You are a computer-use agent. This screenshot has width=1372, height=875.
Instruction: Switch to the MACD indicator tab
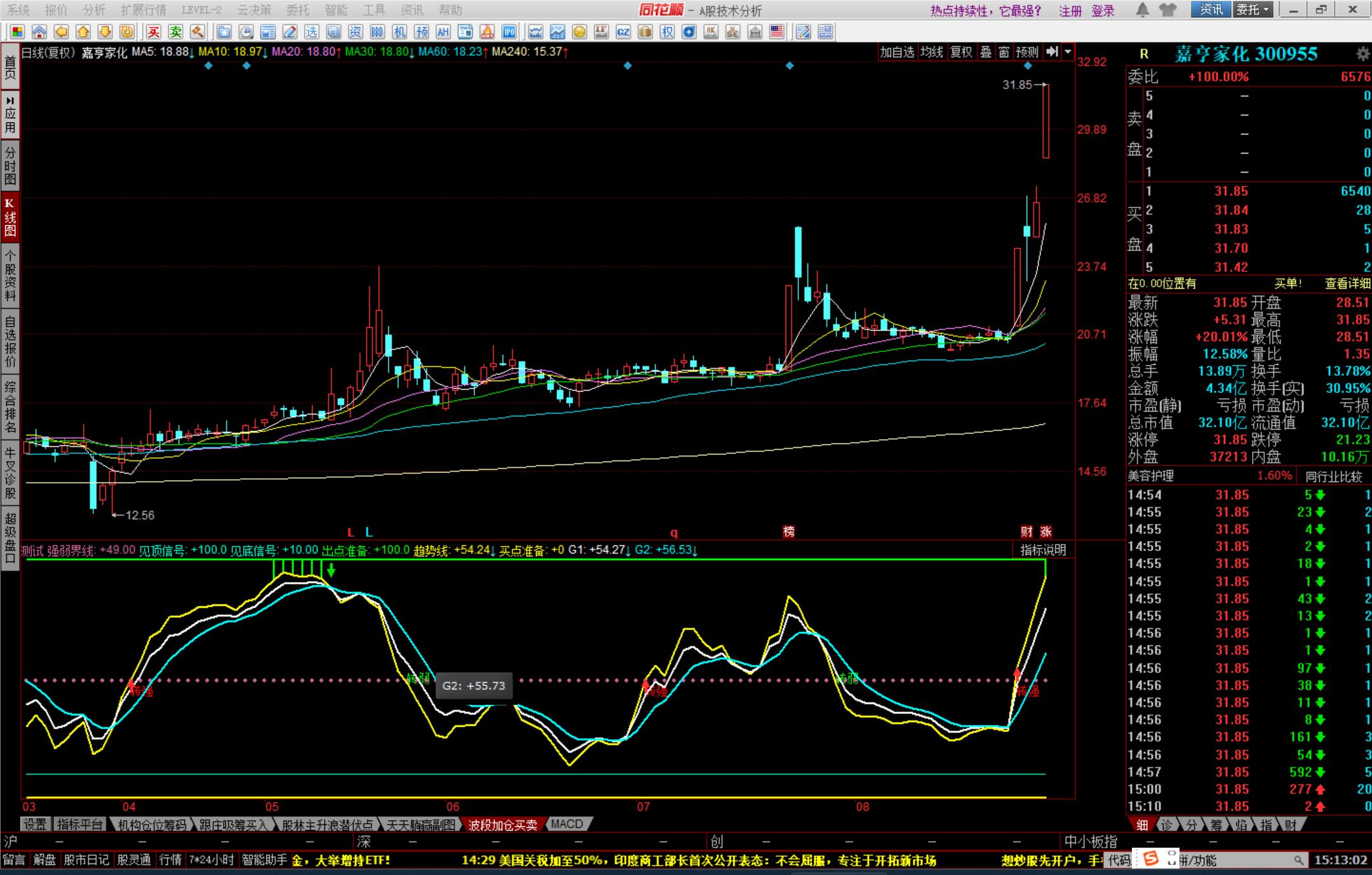point(567,824)
